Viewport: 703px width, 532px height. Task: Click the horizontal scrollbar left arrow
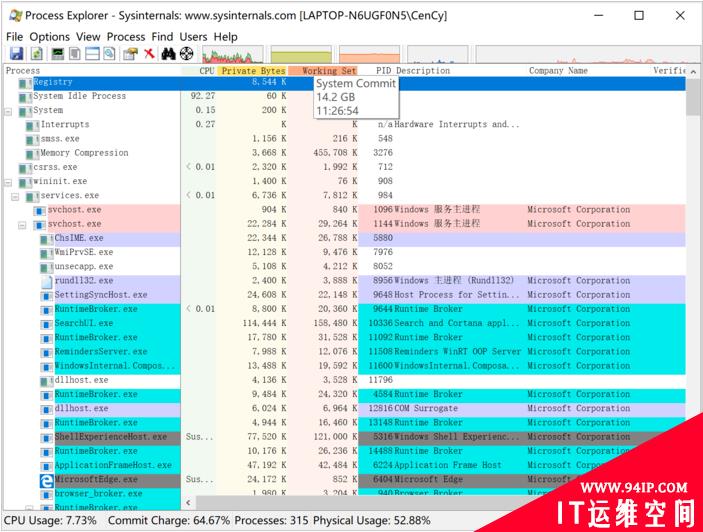point(189,503)
